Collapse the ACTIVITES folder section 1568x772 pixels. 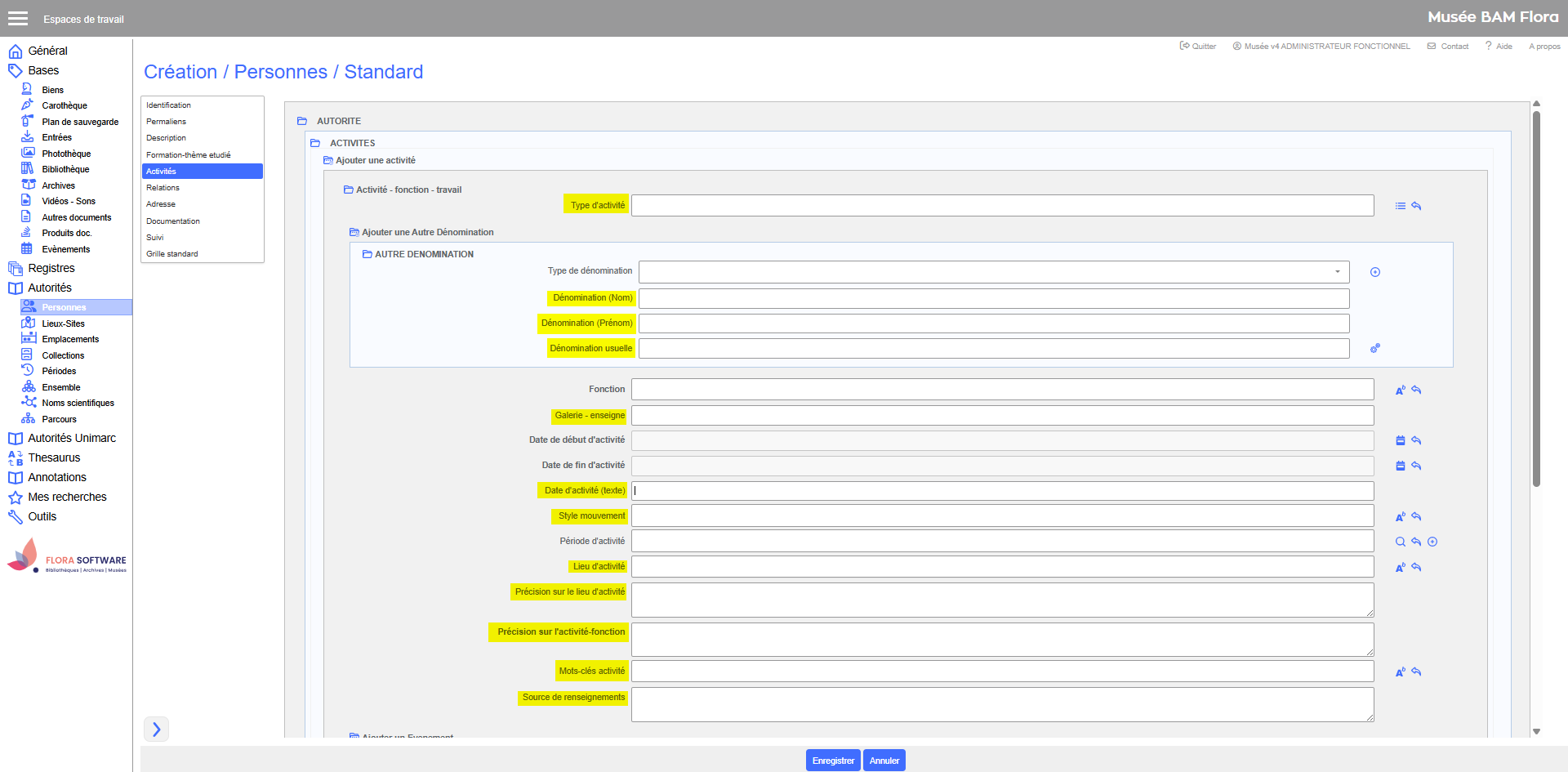point(315,143)
